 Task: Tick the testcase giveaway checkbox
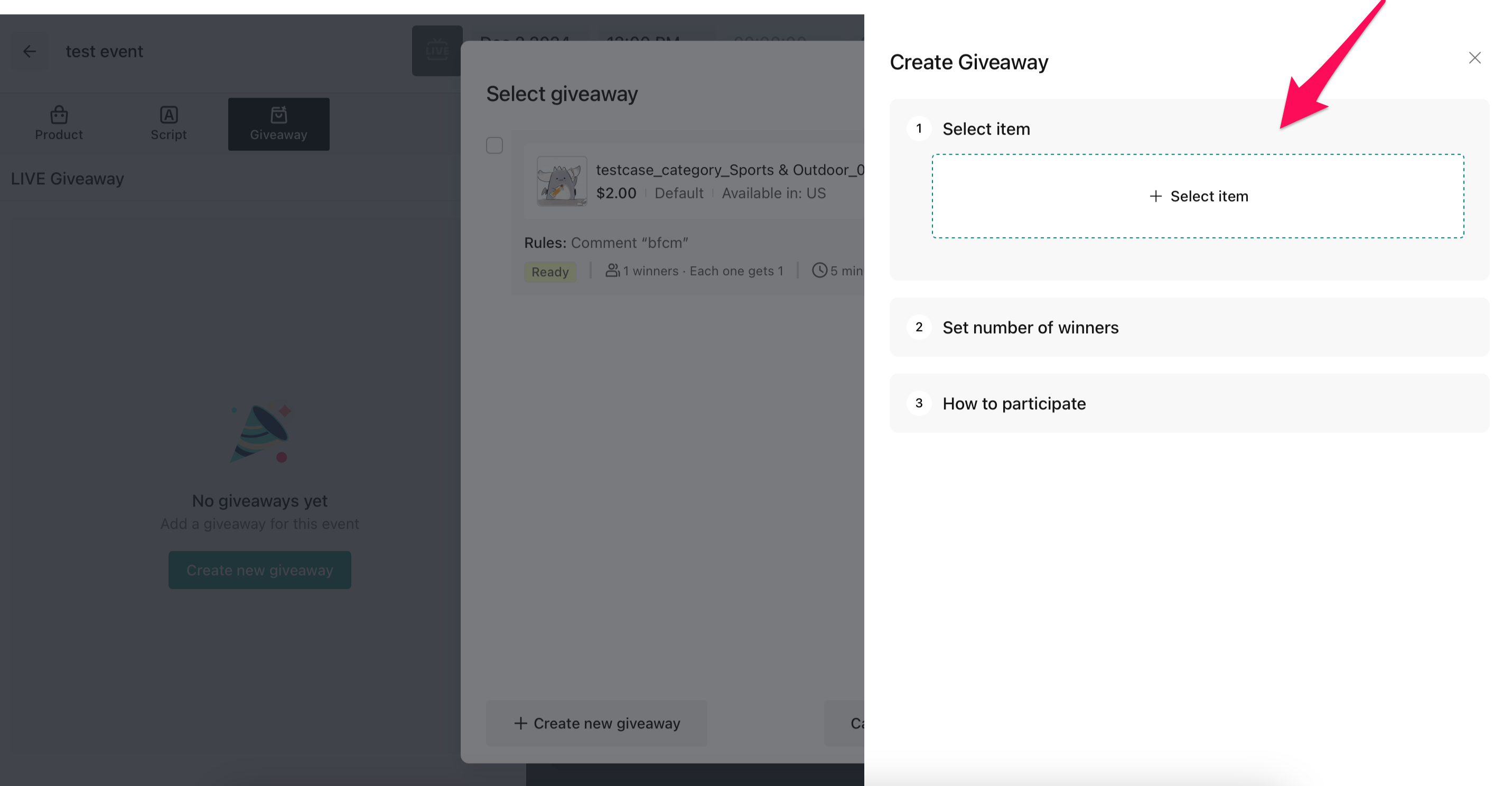(494, 145)
